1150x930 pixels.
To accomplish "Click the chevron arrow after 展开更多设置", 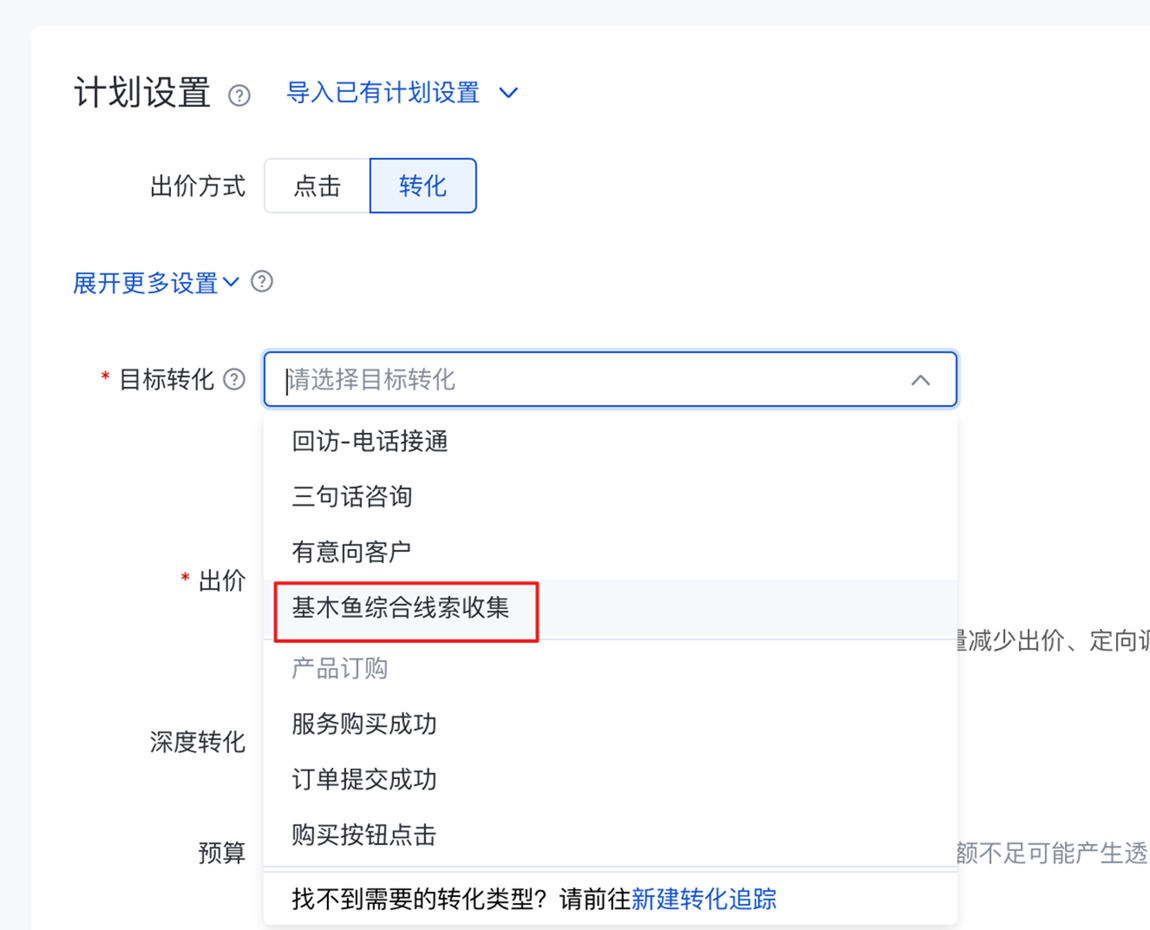I will (231, 282).
